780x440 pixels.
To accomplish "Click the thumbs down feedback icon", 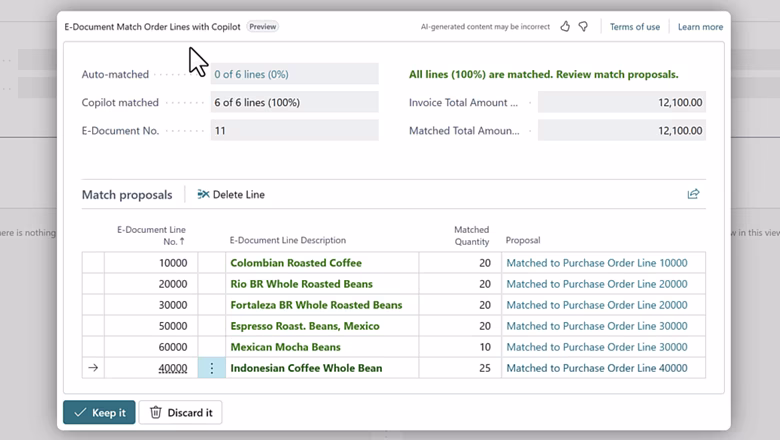I will (x=583, y=27).
